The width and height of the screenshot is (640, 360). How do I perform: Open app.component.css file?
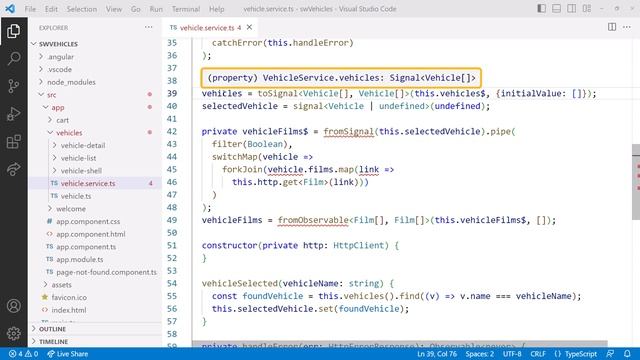coord(95,221)
